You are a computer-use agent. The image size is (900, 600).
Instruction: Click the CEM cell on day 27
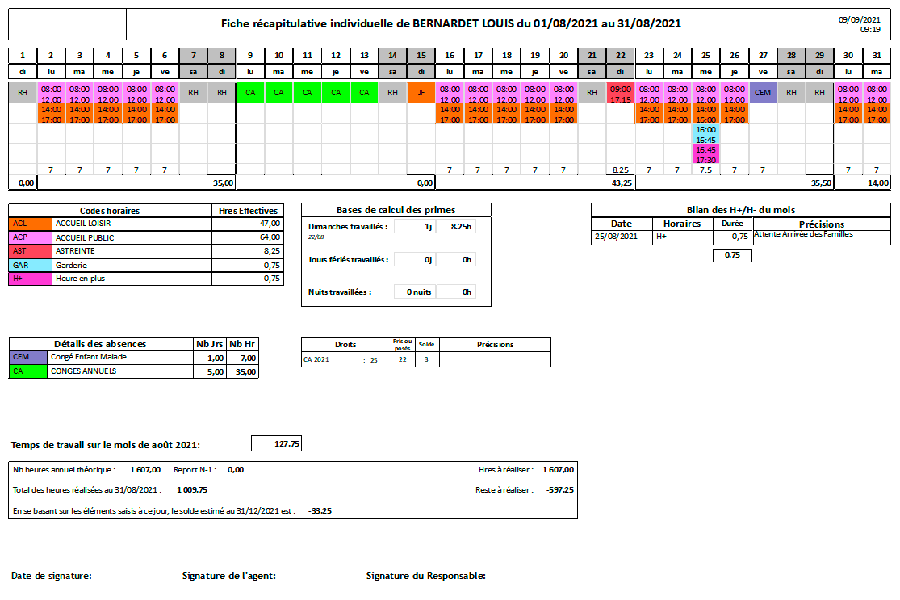pyautogui.click(x=763, y=92)
